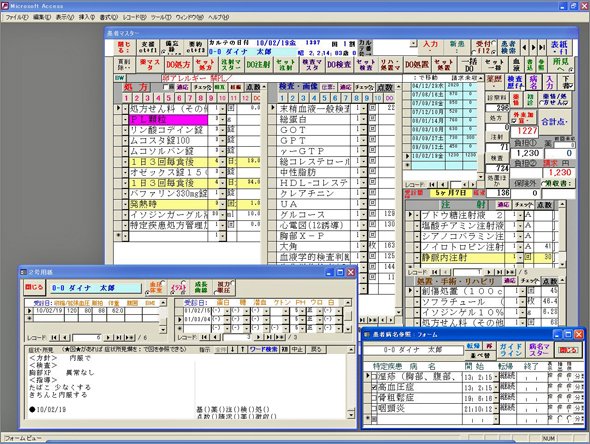Click the purple 病名 button at right

point(534,82)
